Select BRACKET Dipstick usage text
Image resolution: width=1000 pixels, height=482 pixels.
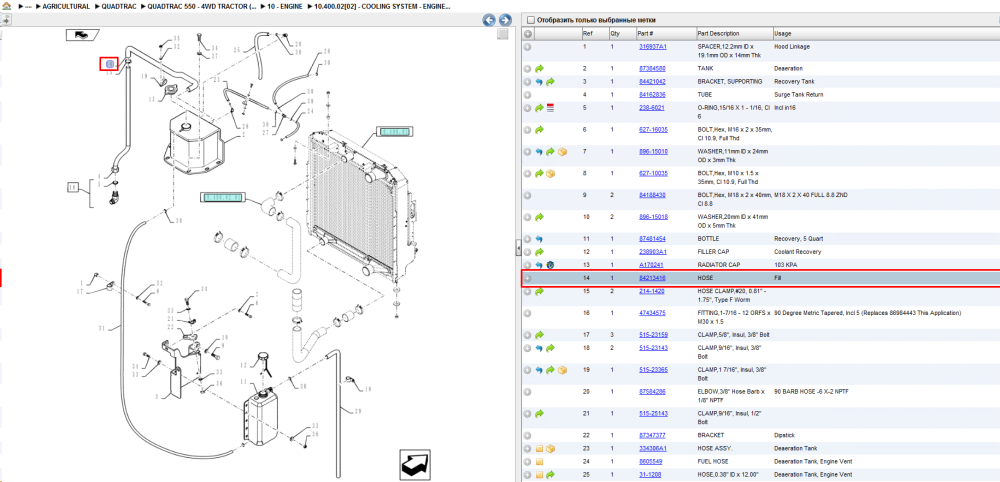pyautogui.click(x=785, y=435)
